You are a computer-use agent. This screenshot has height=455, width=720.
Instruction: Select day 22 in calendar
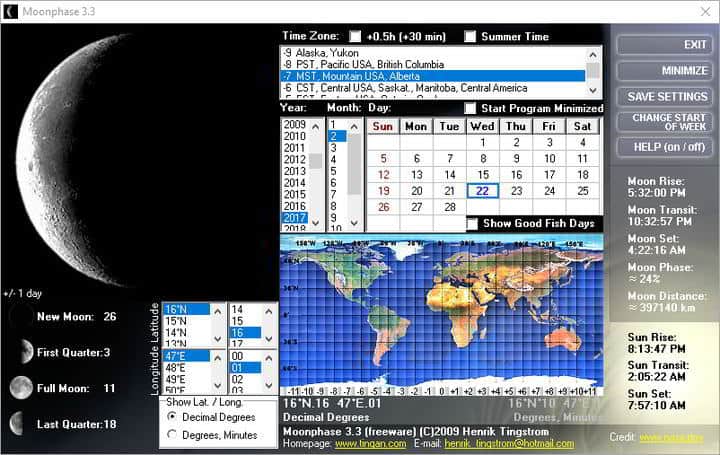tap(483, 191)
